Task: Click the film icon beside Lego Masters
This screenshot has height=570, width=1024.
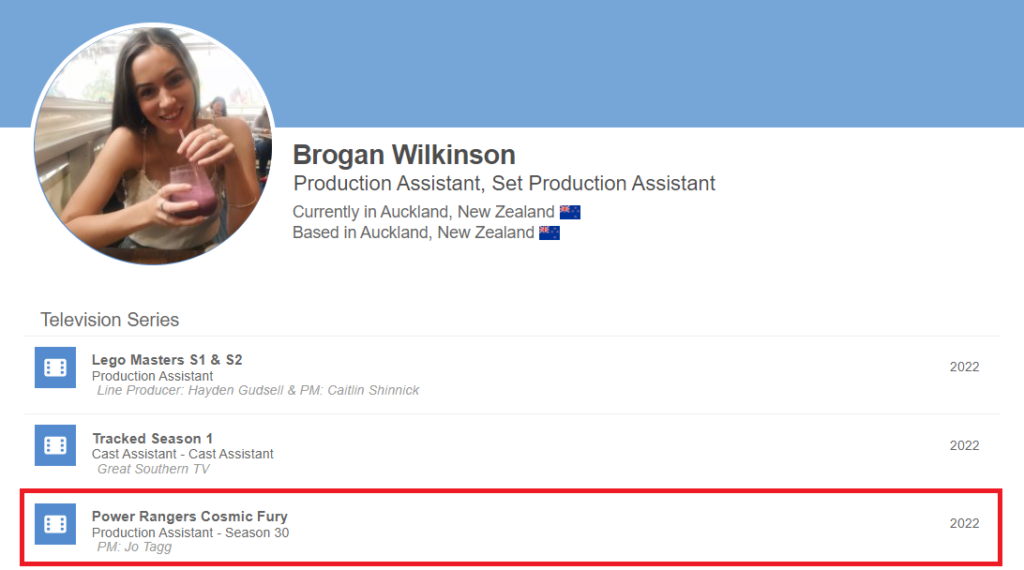Action: [x=55, y=367]
